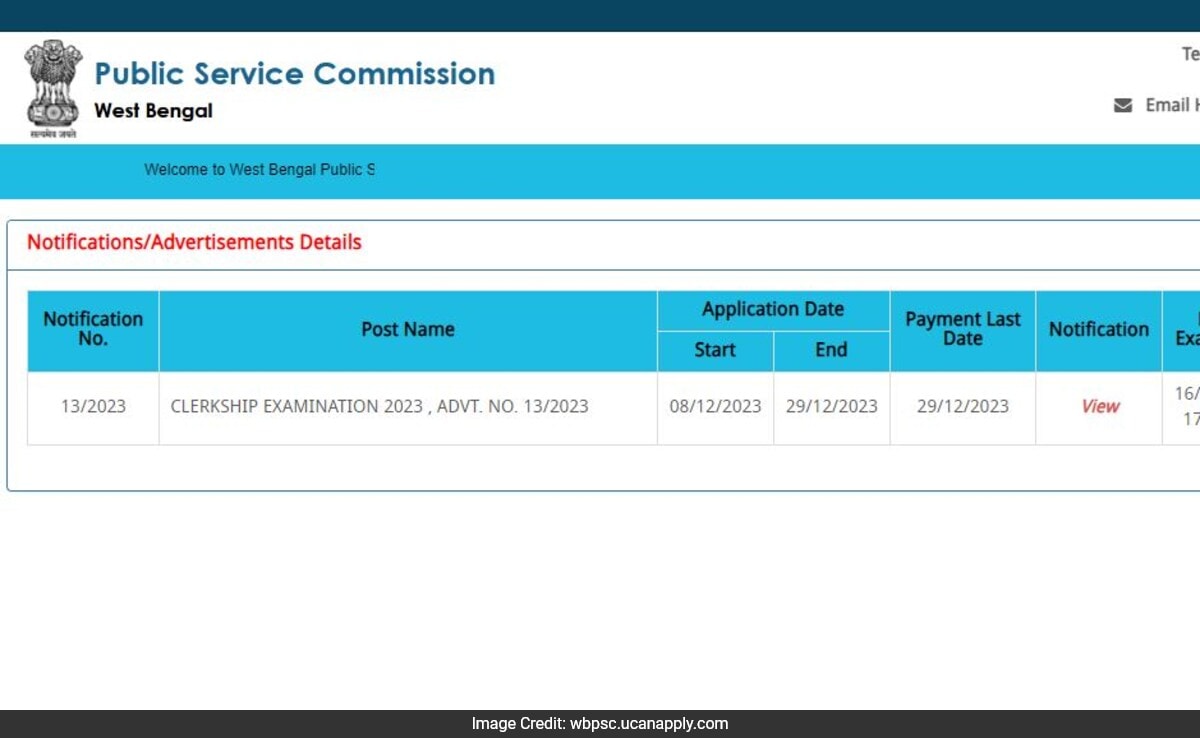Screen dimensions: 1200x738
Task: Click the national emblem logo in header
Action: tap(52, 85)
